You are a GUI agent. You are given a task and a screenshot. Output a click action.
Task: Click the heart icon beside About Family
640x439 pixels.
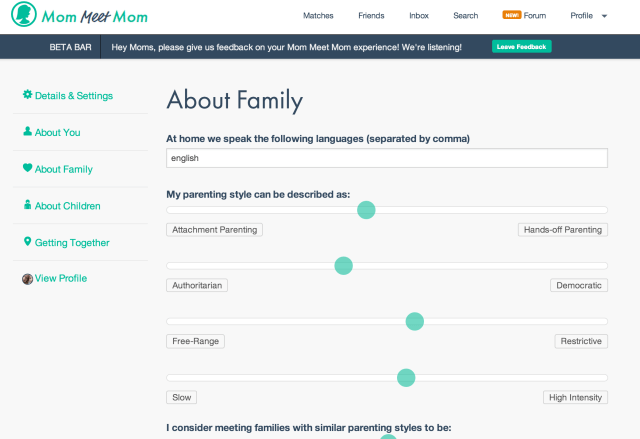point(28,169)
